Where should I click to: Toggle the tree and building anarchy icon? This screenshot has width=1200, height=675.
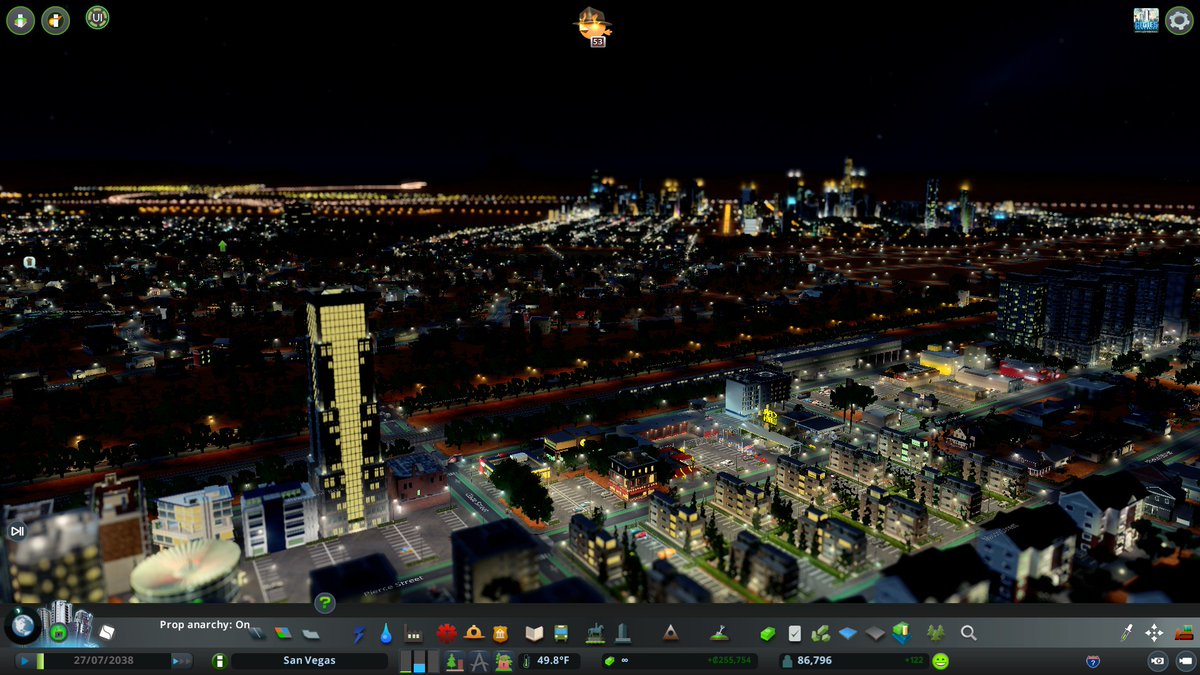click(454, 661)
